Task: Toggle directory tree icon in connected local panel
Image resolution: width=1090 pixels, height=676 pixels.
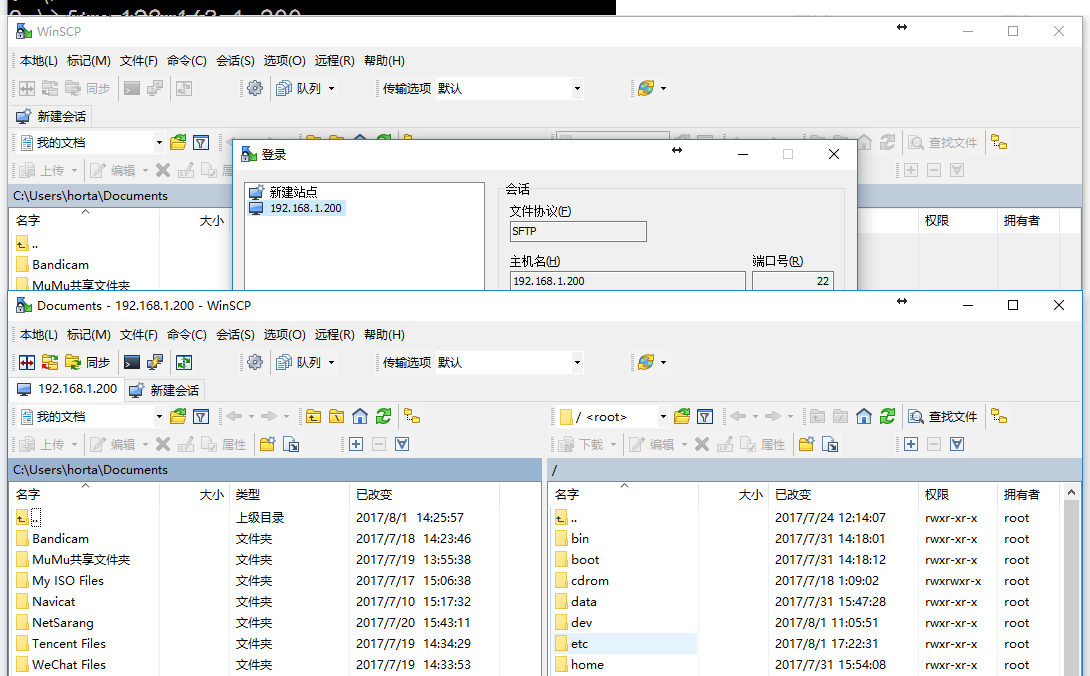Action: coord(412,417)
